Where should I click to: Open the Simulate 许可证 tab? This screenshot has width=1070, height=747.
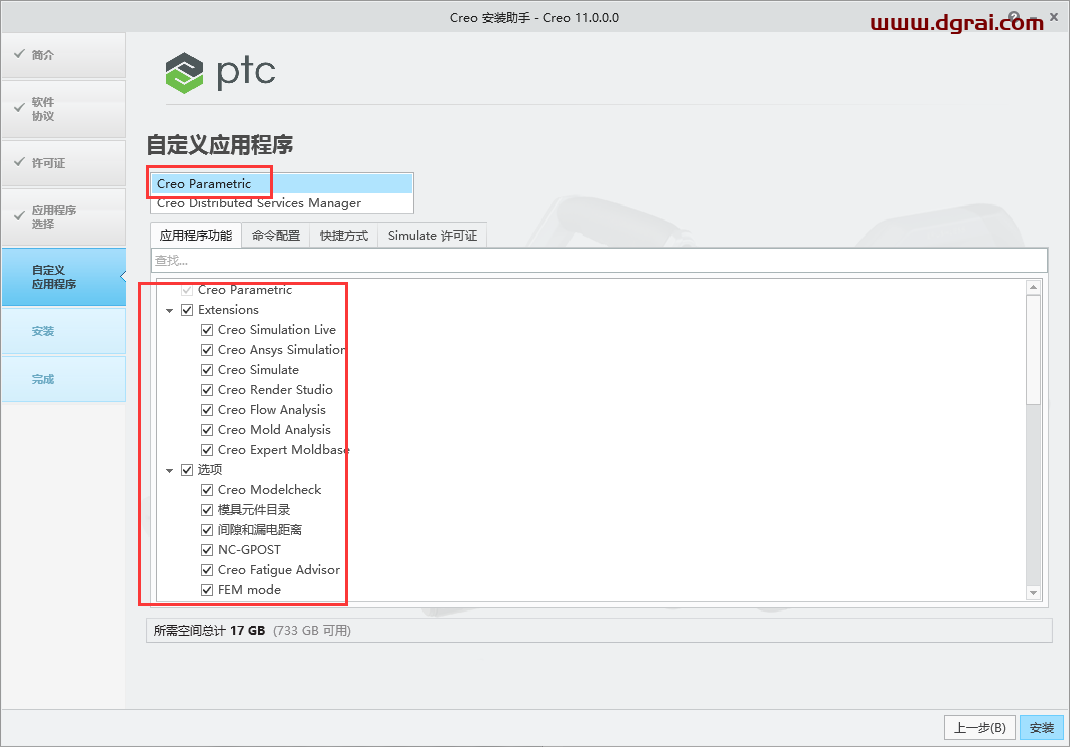(x=432, y=235)
